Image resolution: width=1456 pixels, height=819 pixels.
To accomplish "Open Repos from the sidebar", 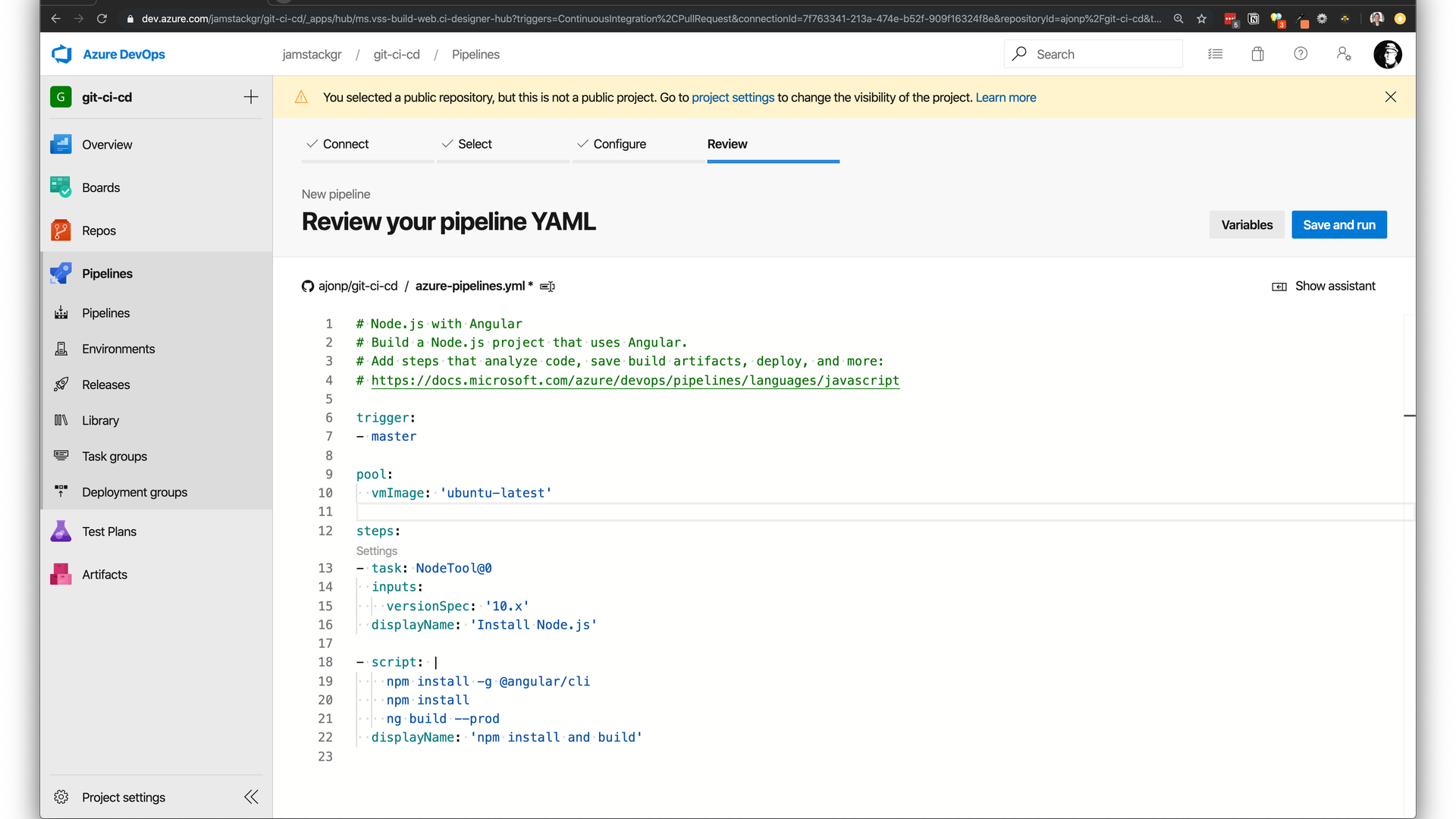I will click(99, 231).
